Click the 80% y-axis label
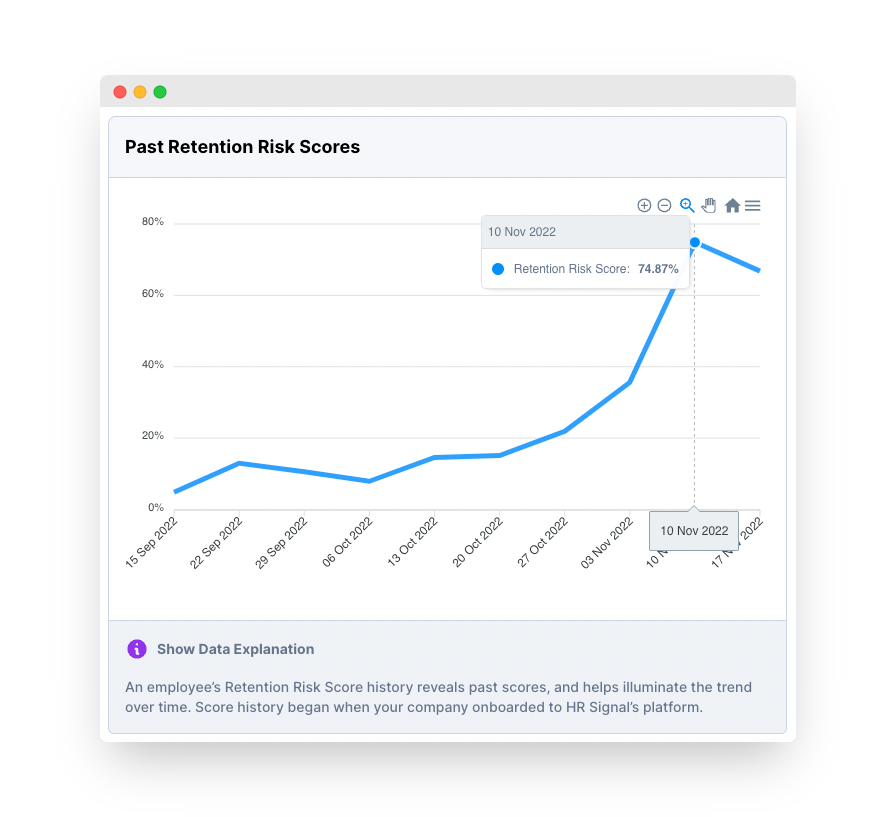 click(153, 222)
